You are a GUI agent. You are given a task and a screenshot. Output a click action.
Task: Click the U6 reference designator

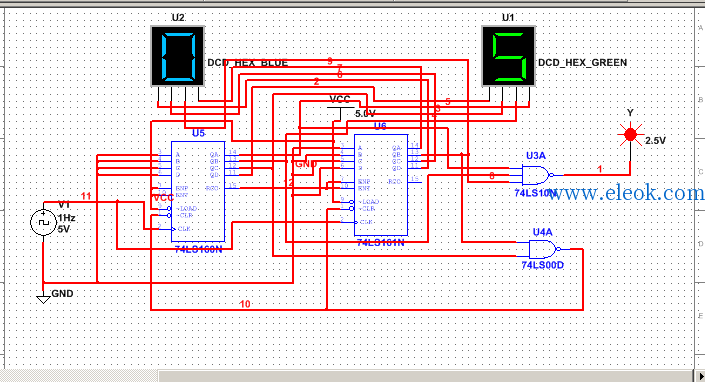click(x=380, y=126)
